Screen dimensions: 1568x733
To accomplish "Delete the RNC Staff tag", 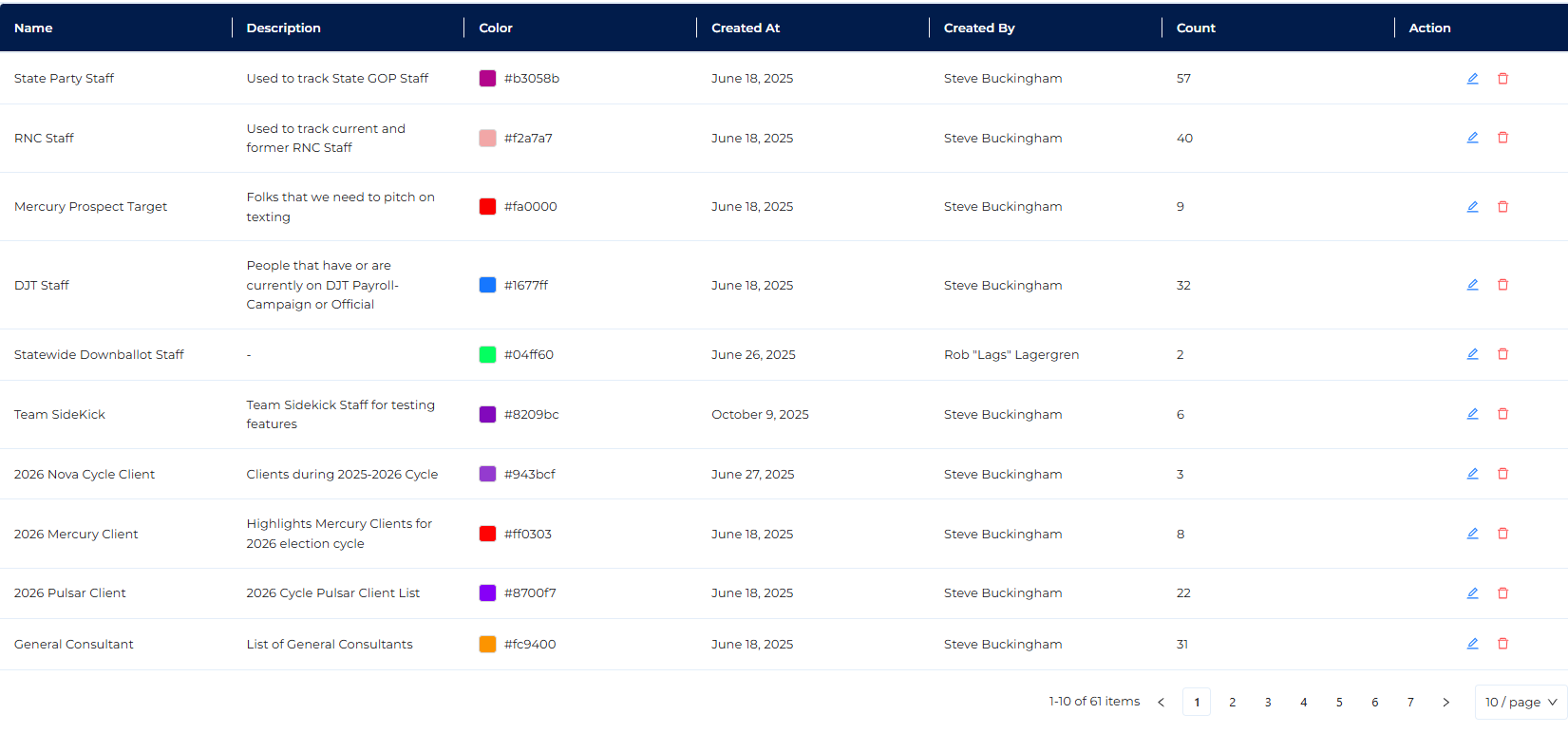I will pos(1502,138).
